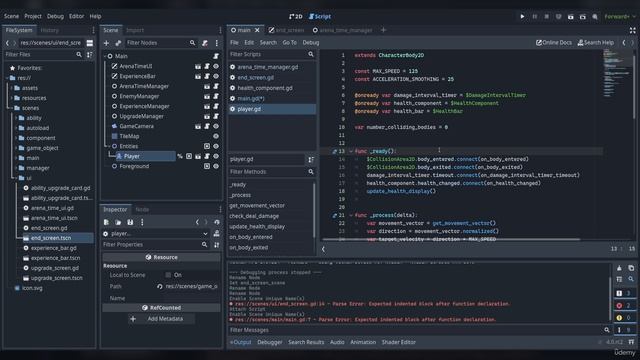640x360 pixels.
Task: Click search icon in Filter Methods field
Action: [311, 172]
